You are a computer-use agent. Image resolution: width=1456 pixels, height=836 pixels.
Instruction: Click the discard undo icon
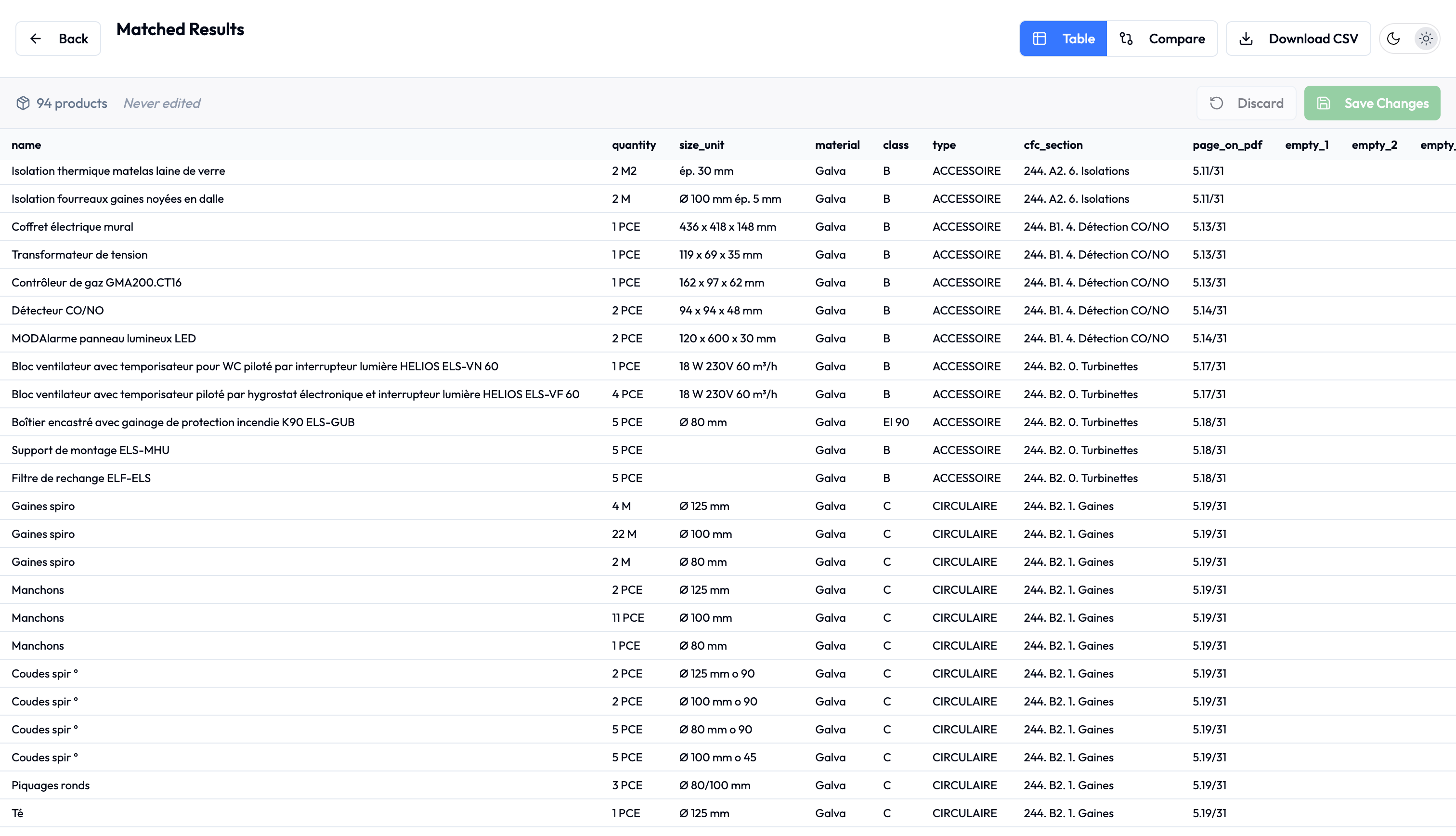pos(1217,103)
